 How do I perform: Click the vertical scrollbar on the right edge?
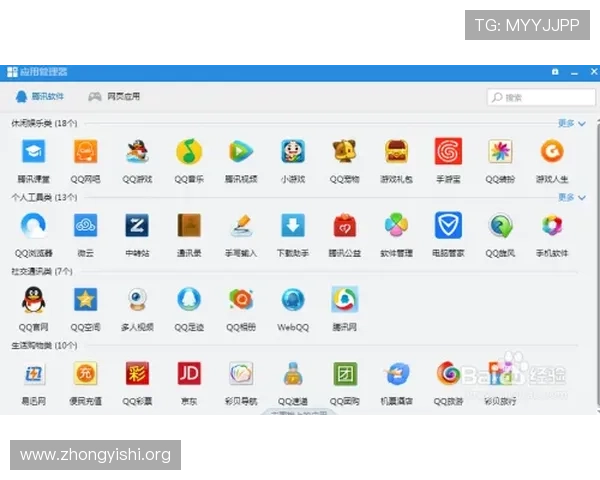[x=598, y=264]
